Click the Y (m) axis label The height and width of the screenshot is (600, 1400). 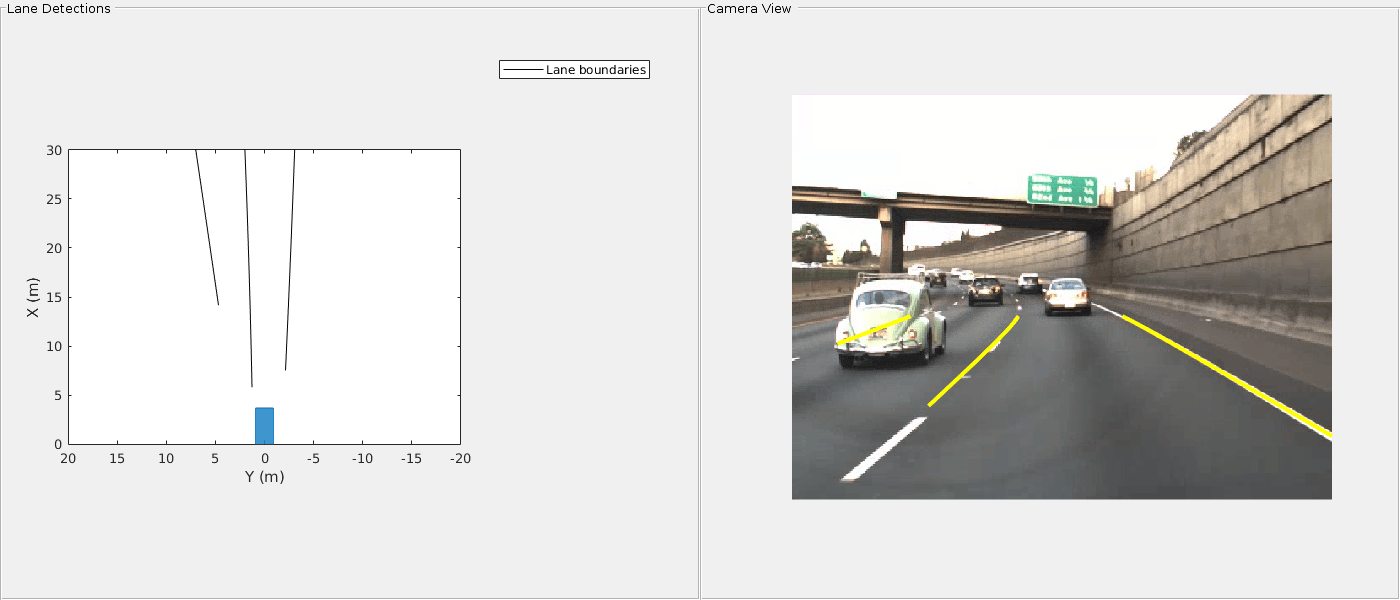tap(264, 477)
